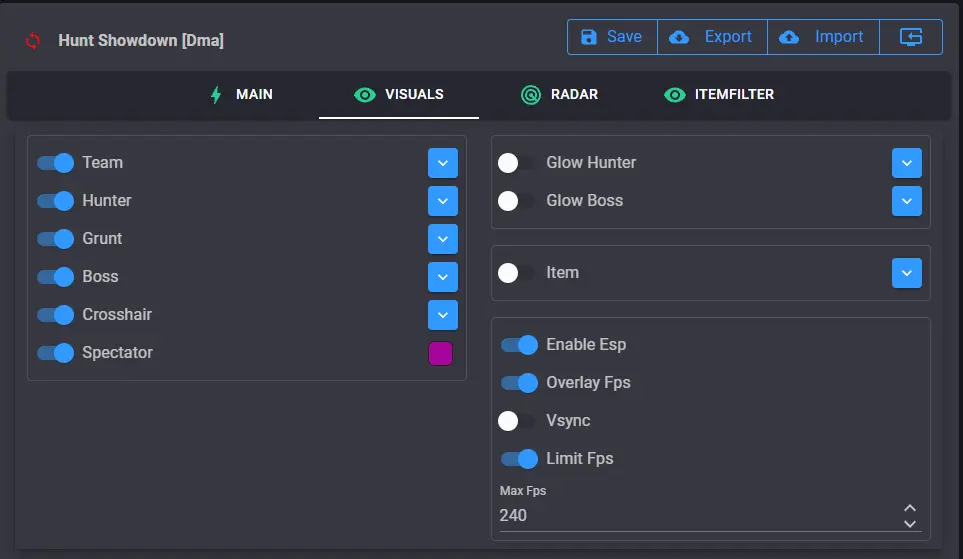The height and width of the screenshot is (559, 963).
Task: Expand the Team options dropdown
Action: [x=443, y=163]
